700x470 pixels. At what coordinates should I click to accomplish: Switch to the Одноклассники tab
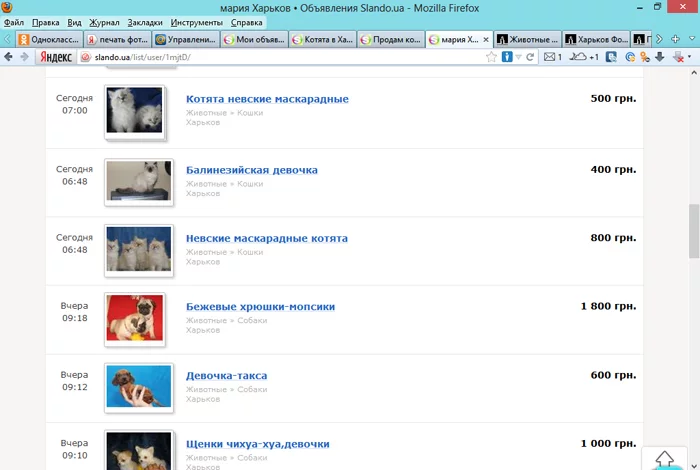50,39
